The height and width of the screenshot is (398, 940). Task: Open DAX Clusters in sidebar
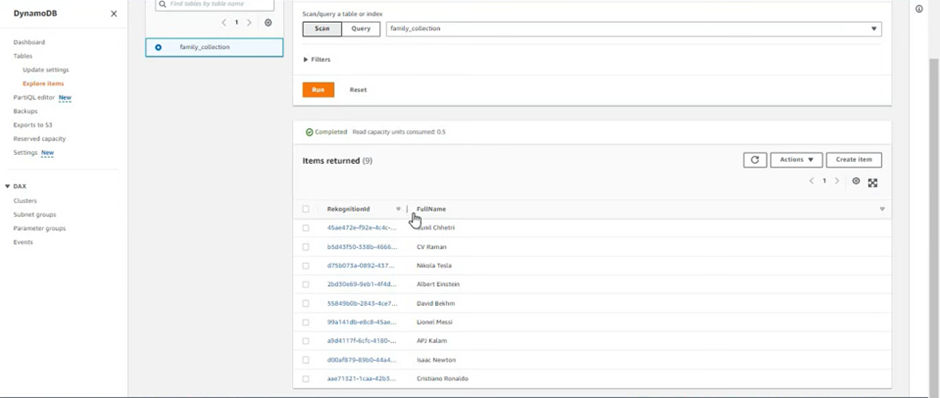click(x=25, y=201)
